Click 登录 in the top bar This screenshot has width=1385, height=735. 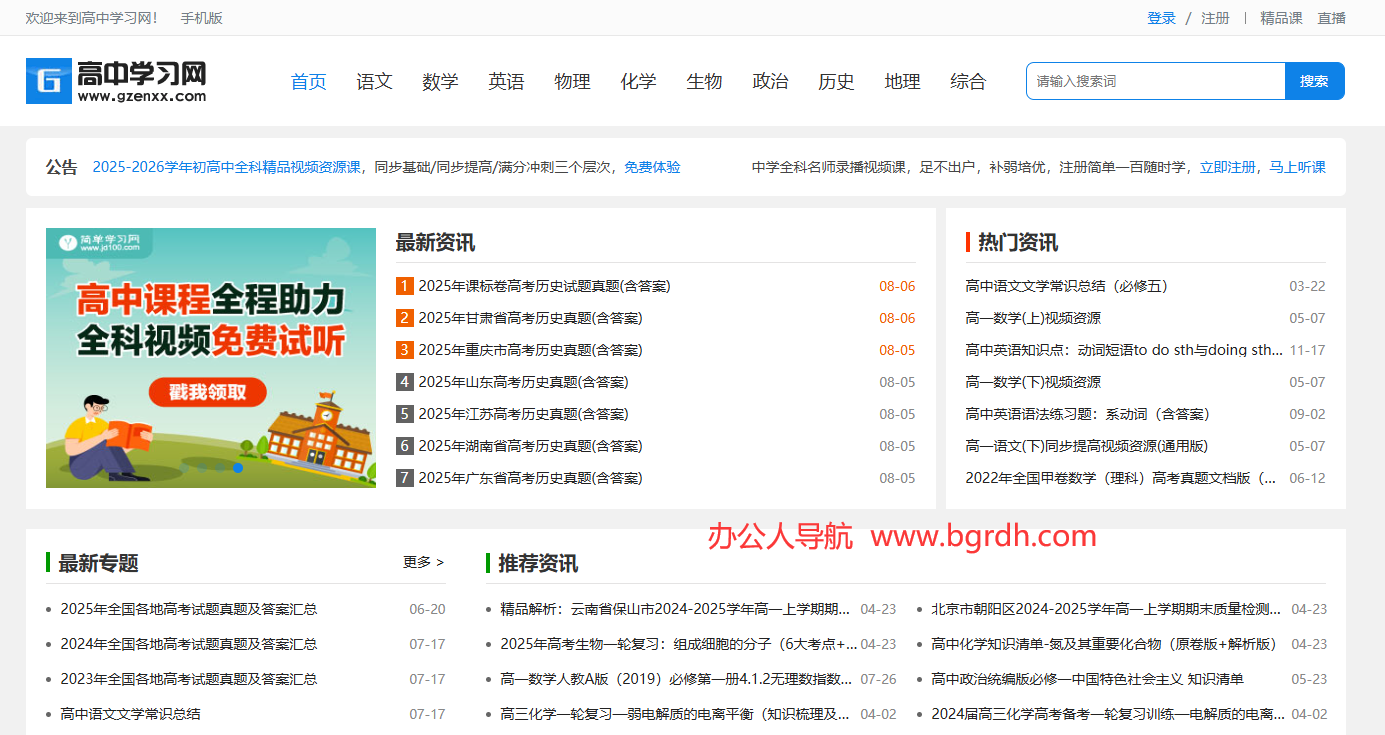coord(1161,18)
